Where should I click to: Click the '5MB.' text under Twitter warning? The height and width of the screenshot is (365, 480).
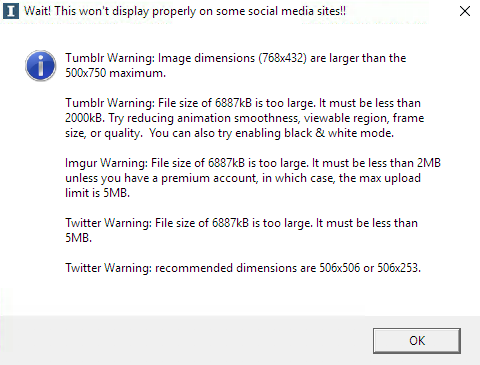point(78,238)
